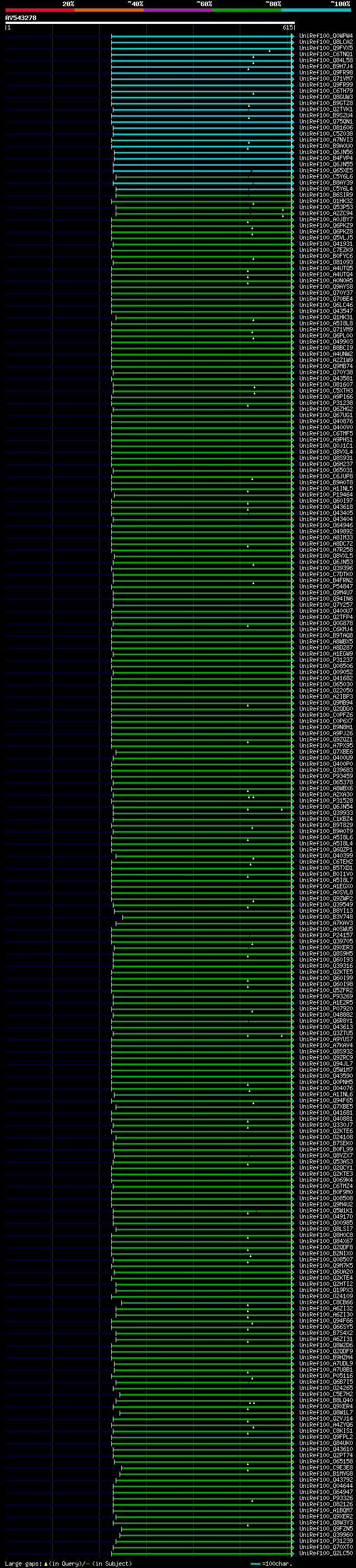Select the UniRef100_Q0G878 label

pos(326,624)
